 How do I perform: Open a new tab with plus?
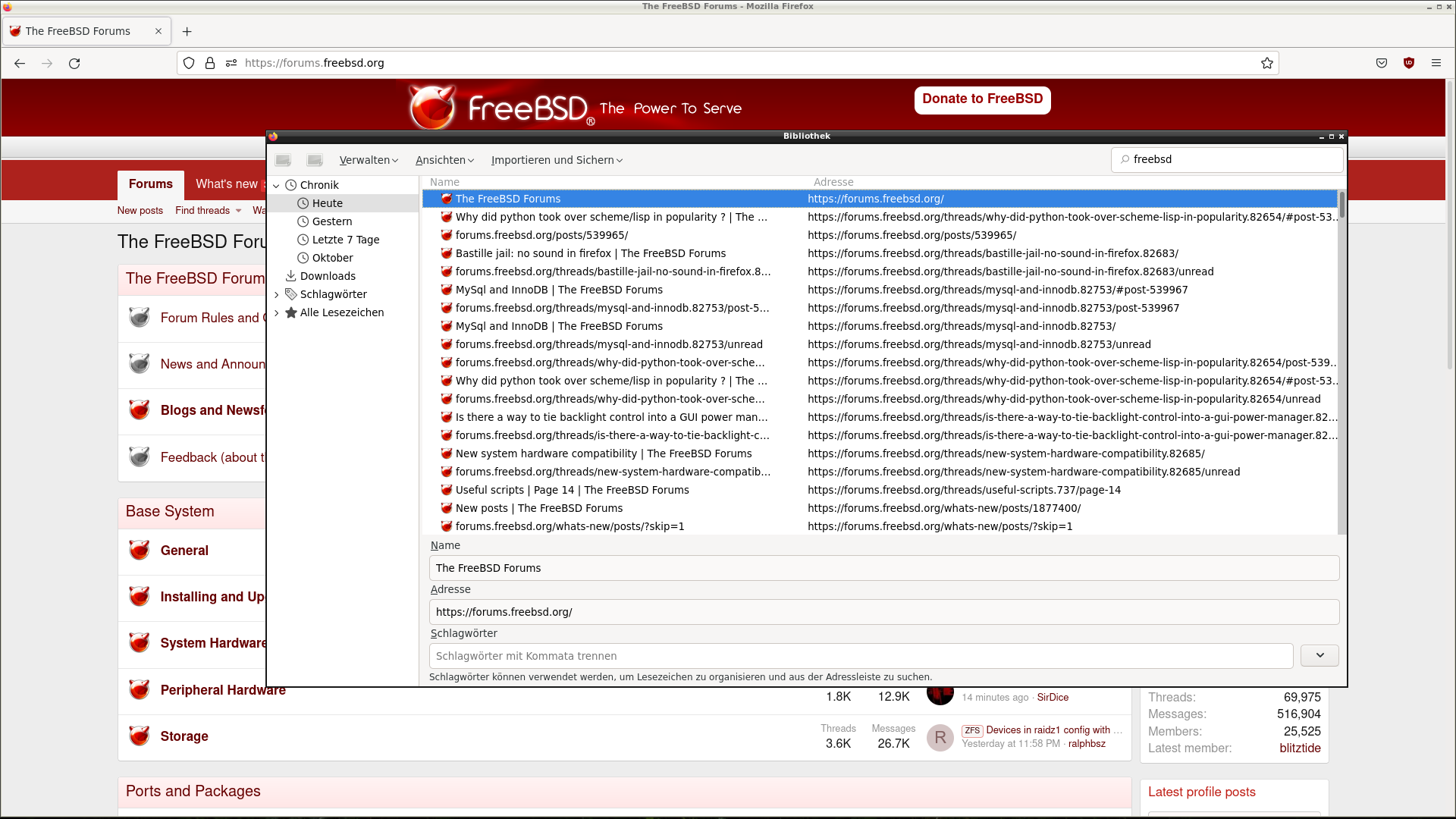187,31
